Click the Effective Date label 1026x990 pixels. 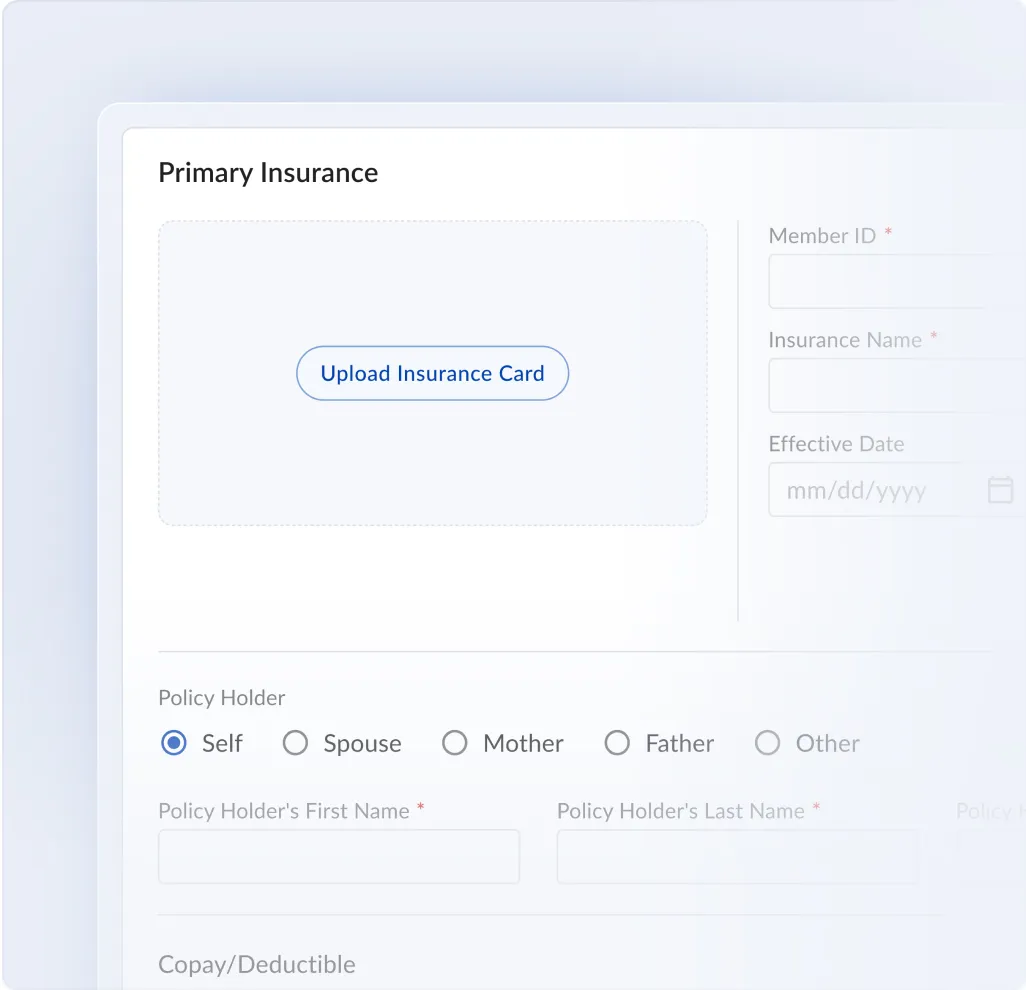tap(836, 444)
